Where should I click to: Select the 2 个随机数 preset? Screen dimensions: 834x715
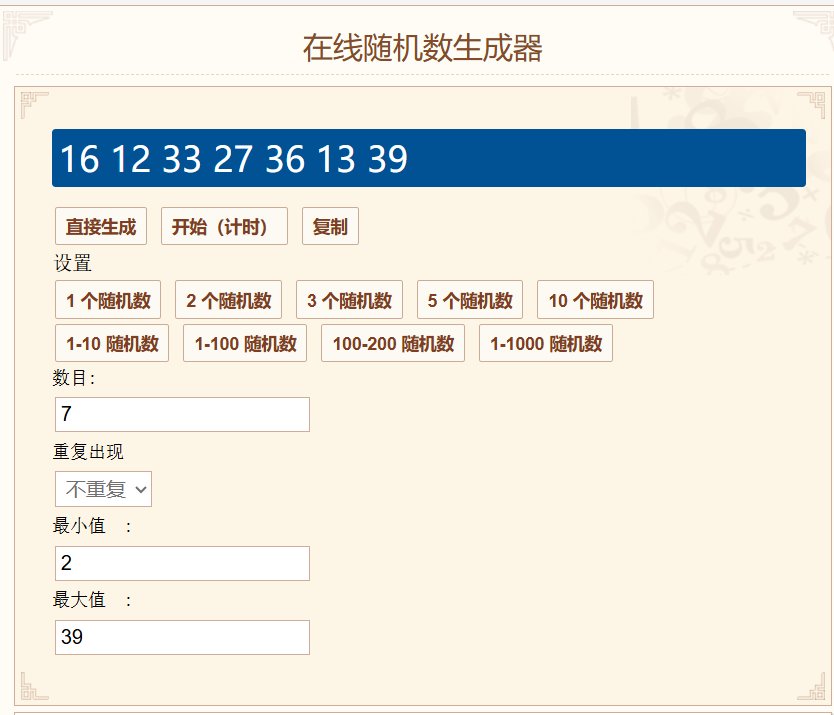point(229,300)
